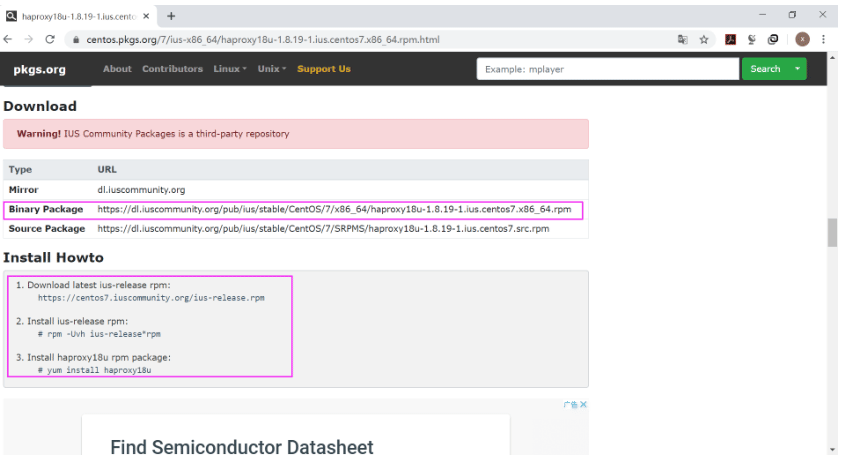Open the Chrome three-dot menu

click(x=823, y=40)
